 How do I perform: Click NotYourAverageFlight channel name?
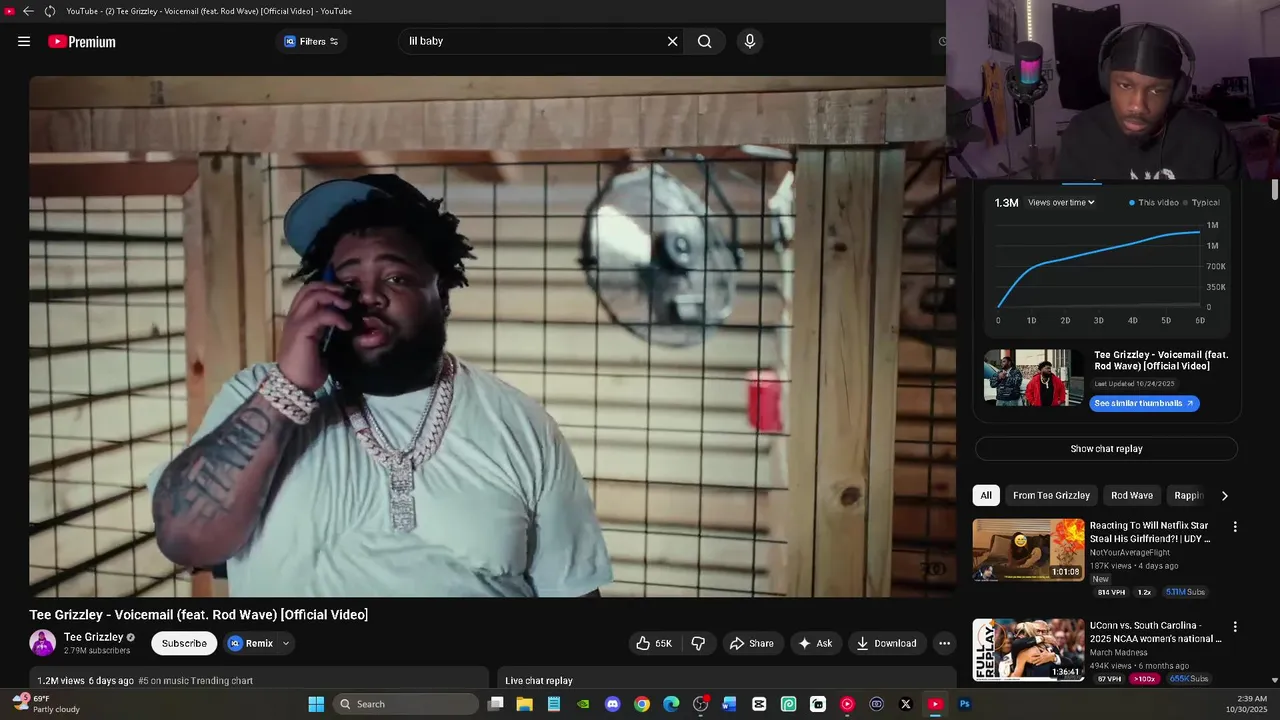[1130, 552]
